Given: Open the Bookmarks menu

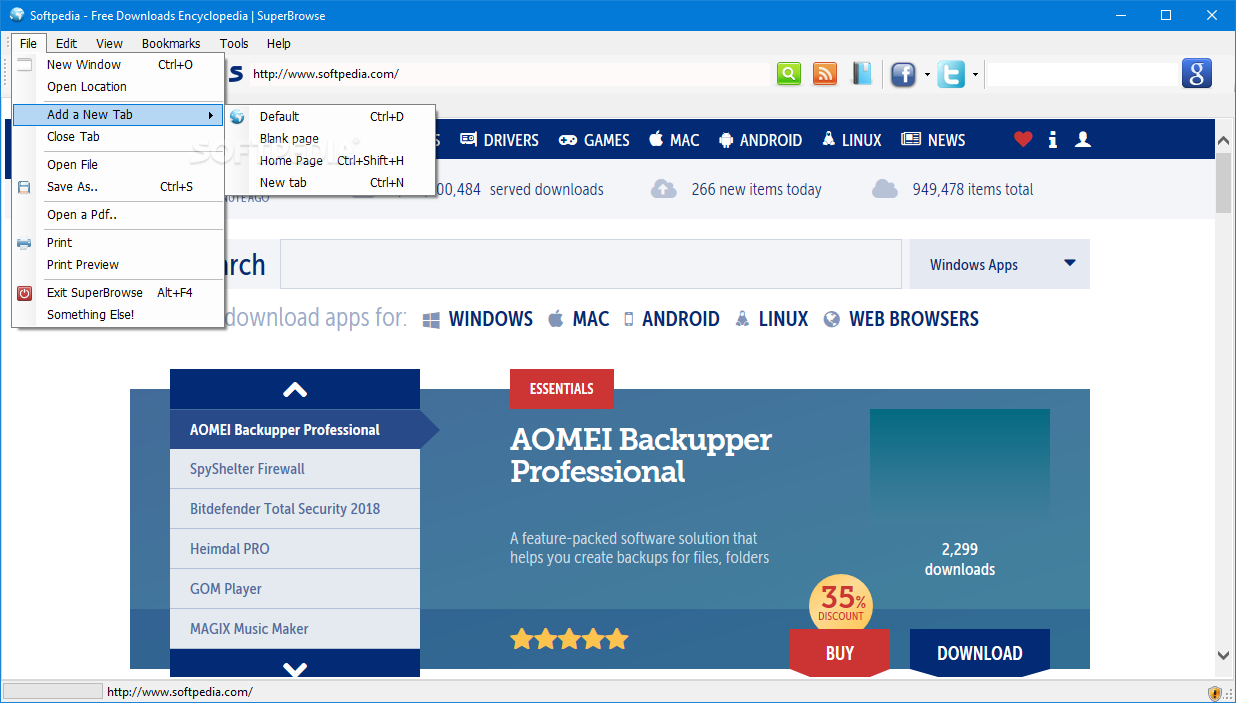Looking at the screenshot, I should pos(171,43).
